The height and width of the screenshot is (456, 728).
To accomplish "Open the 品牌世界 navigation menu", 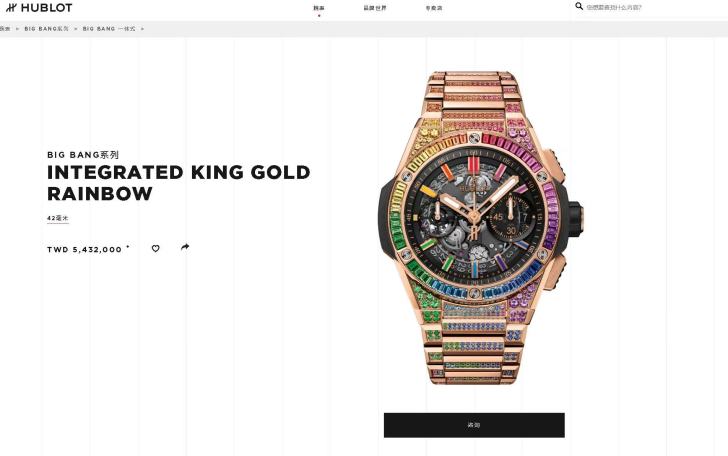I will (x=375, y=8).
